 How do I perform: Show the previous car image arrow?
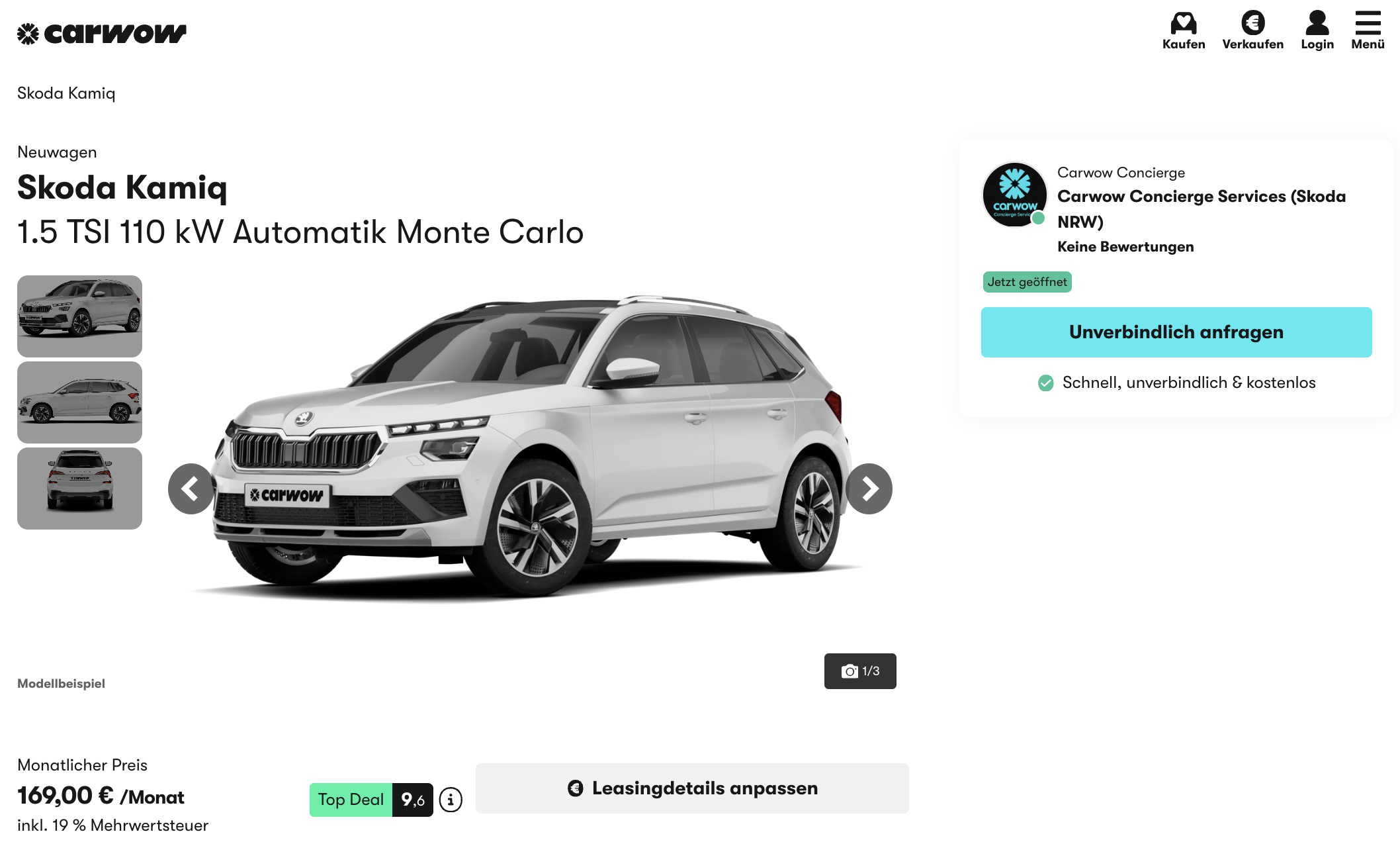tap(191, 489)
